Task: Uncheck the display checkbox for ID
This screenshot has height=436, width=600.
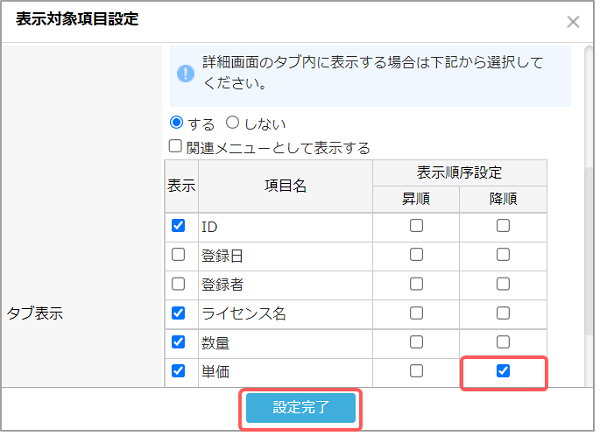Action: 178,225
